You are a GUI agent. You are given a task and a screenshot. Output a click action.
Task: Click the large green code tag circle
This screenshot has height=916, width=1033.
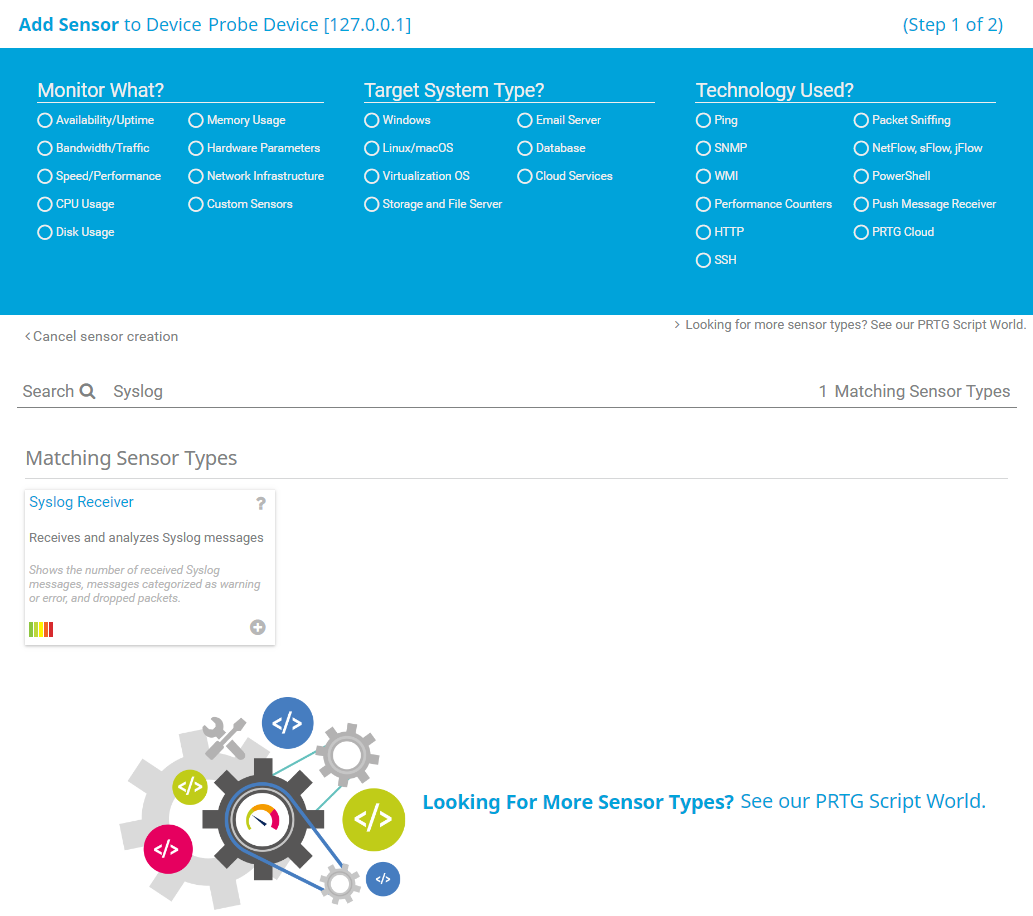pos(373,819)
